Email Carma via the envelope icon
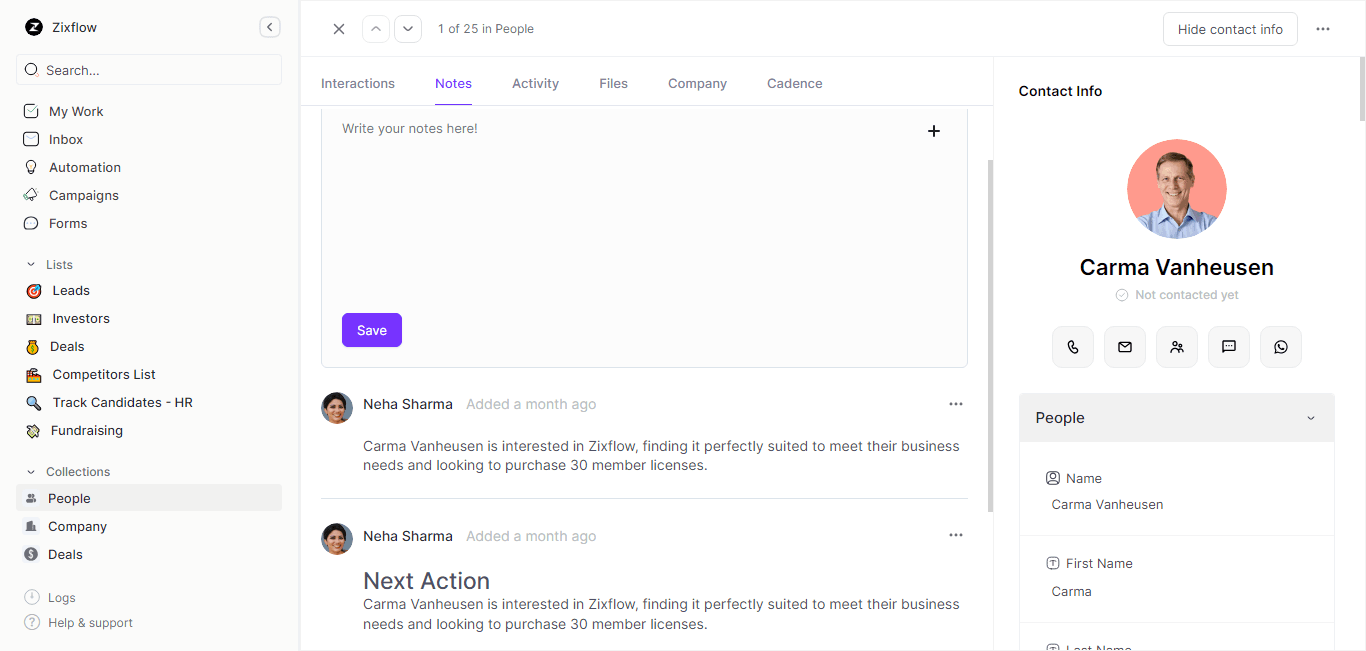The width and height of the screenshot is (1366, 651). pyautogui.click(x=1125, y=347)
